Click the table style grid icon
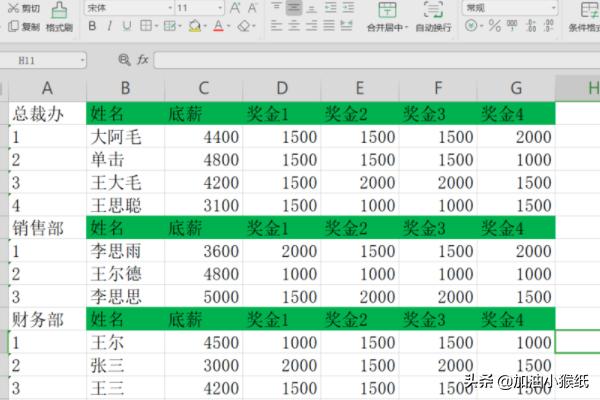The width and height of the screenshot is (600, 400). coord(169,26)
